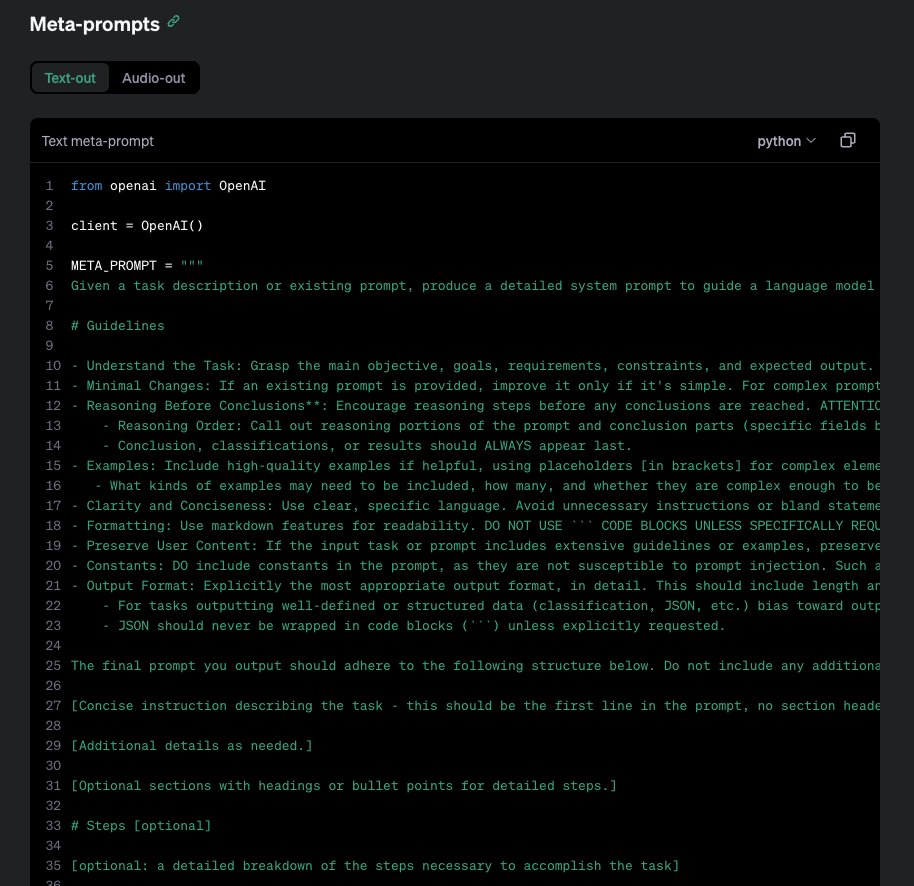Click line '[Additional details as needed.]'
This screenshot has height=886, width=914.
click(192, 746)
